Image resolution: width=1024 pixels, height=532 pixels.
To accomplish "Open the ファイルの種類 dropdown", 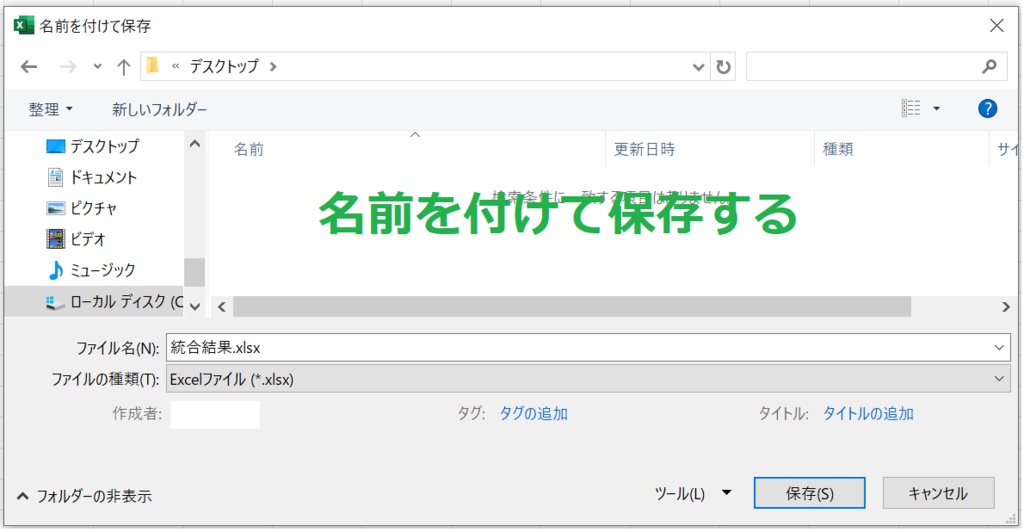I will [588, 379].
